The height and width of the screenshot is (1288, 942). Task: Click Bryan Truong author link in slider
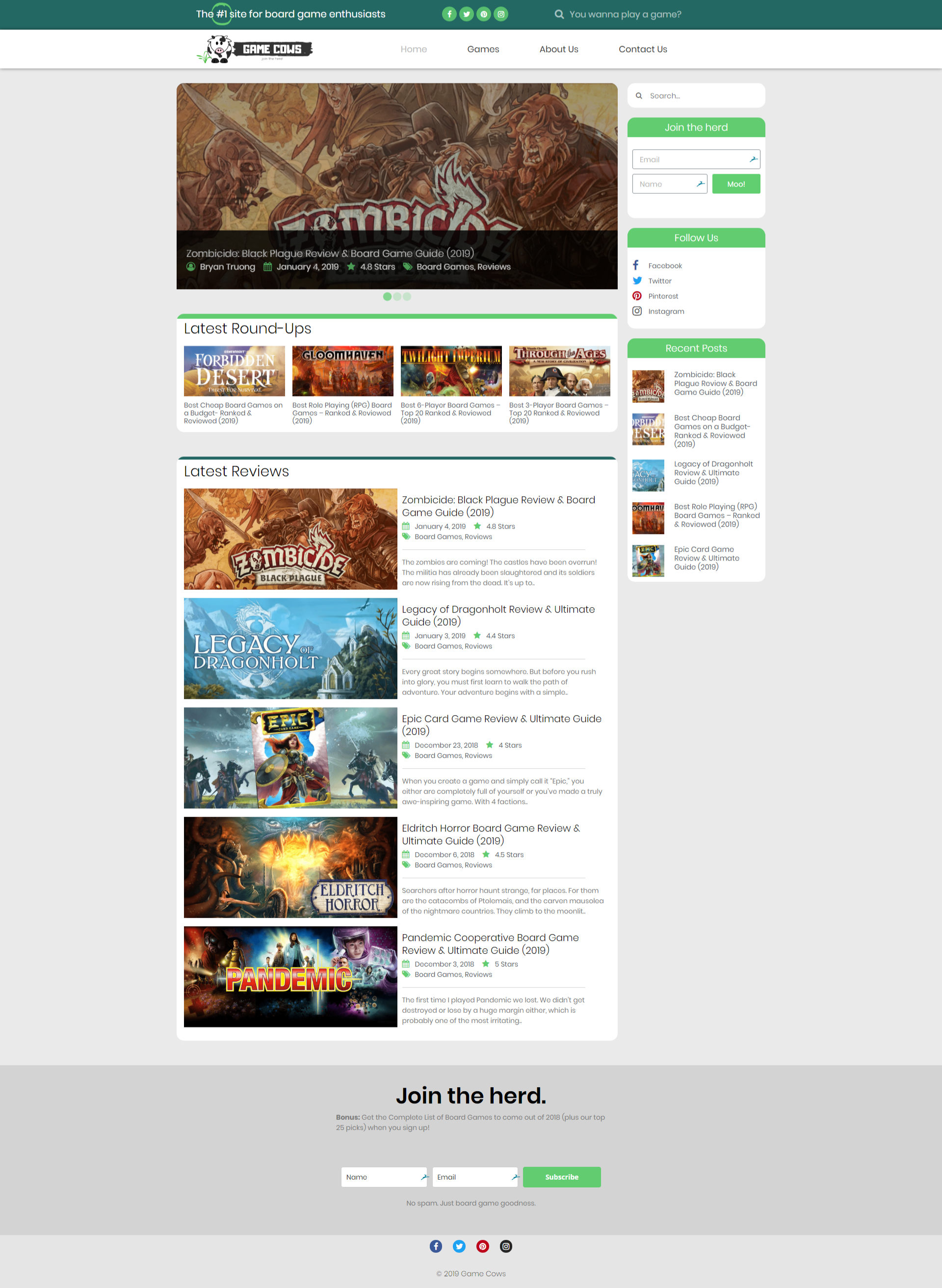point(228,267)
